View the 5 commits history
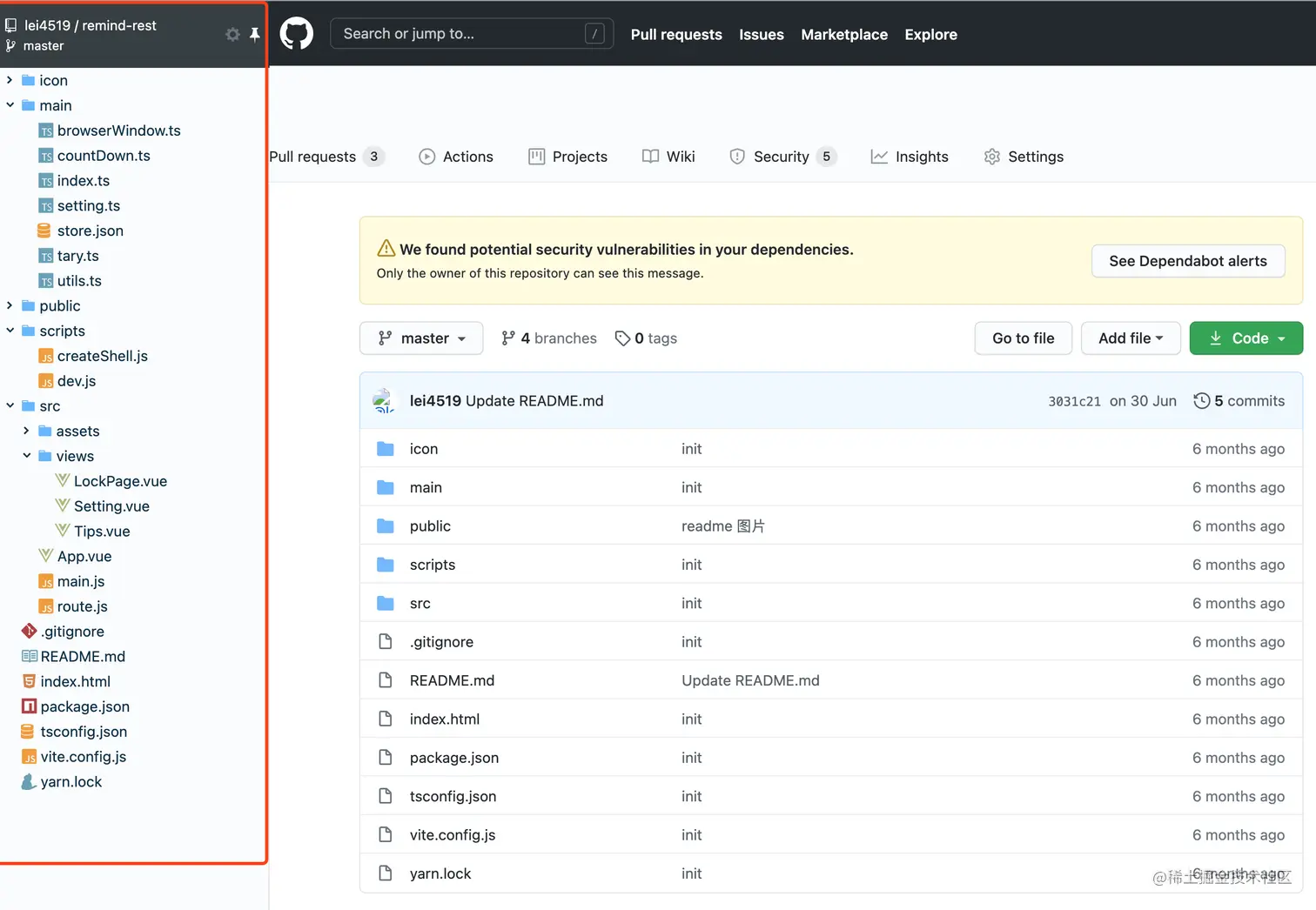1316x910 pixels. click(1239, 401)
